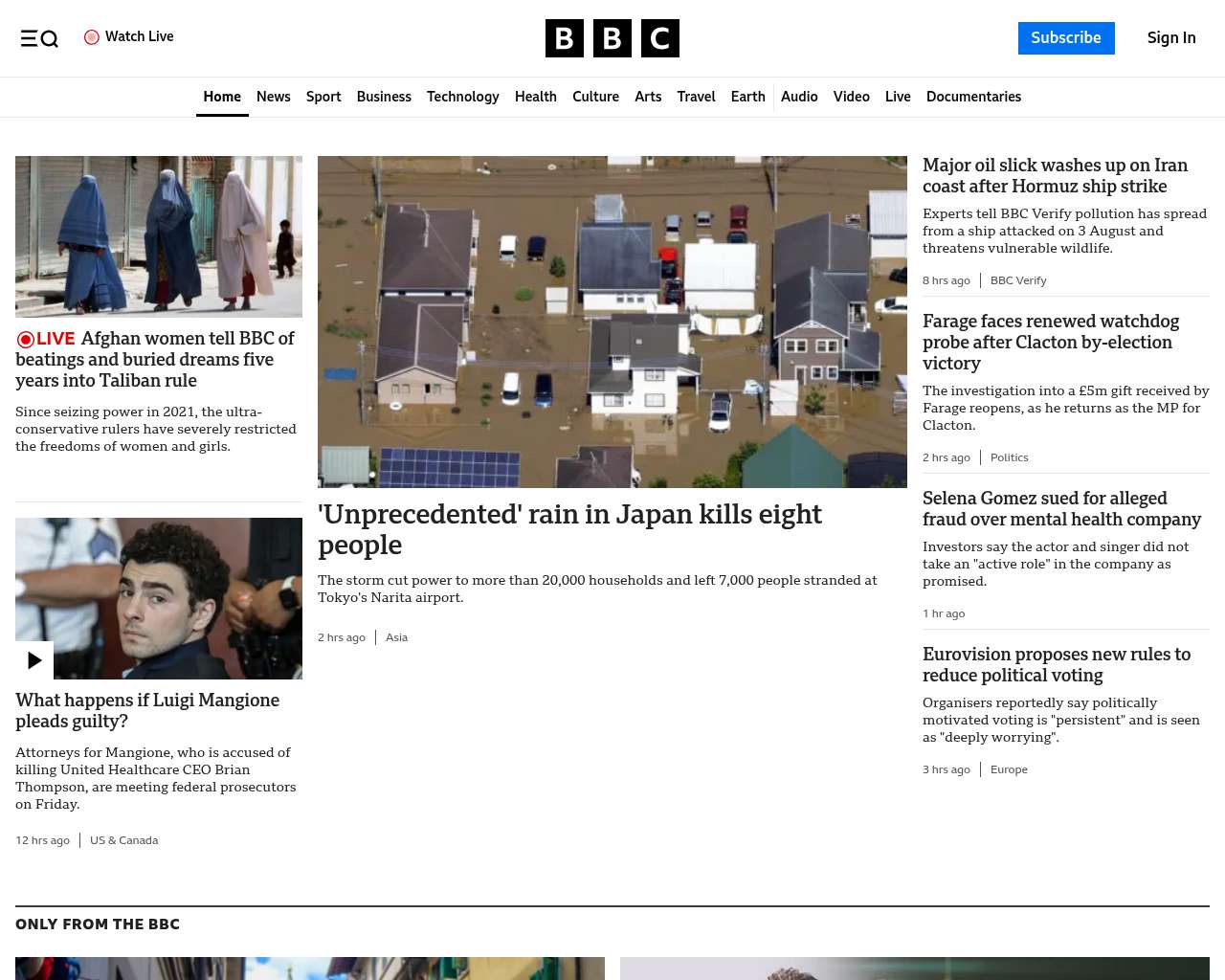Open Farage watchdog probe headline
The height and width of the screenshot is (980, 1225).
[x=1051, y=343]
